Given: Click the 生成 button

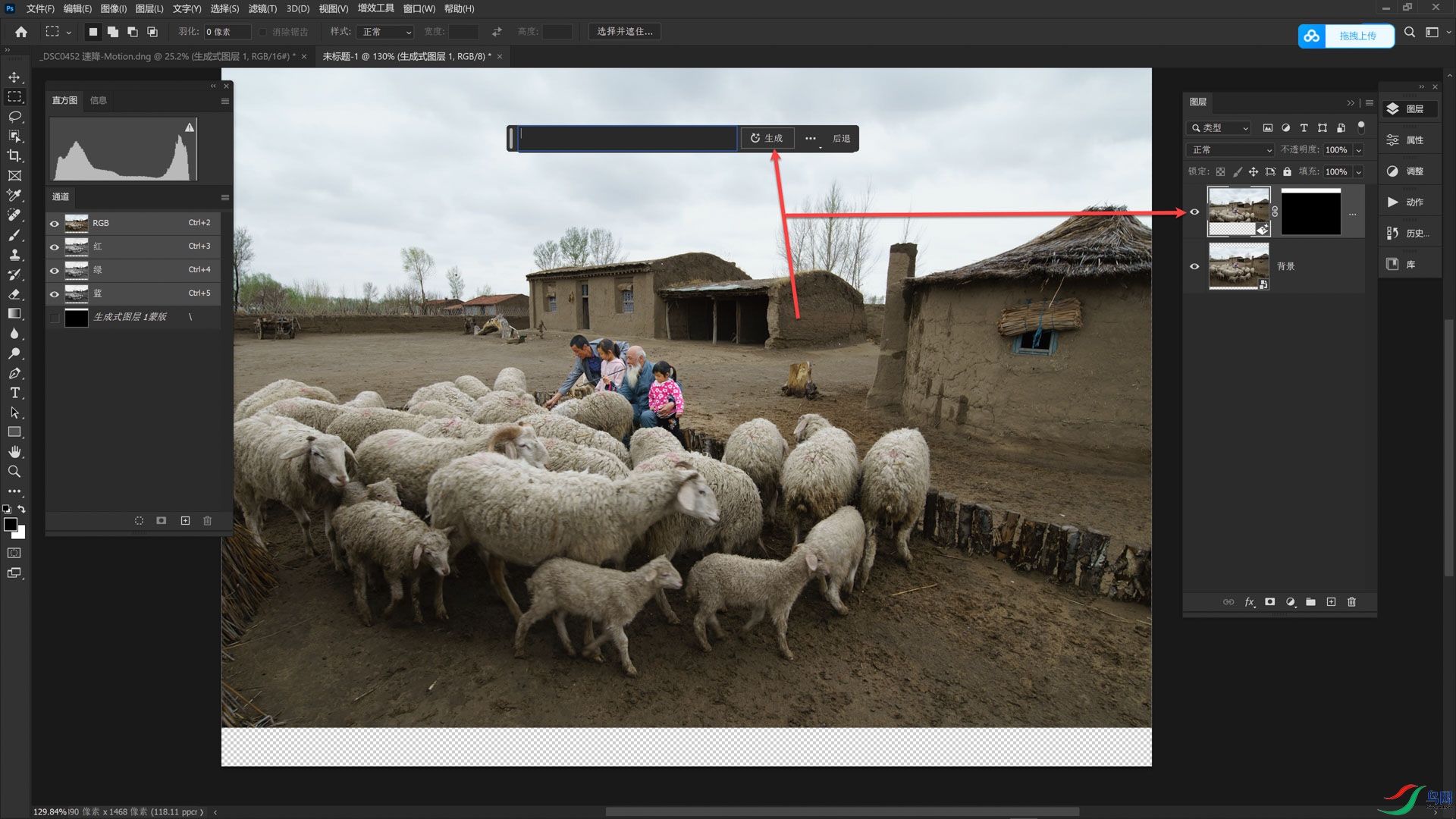Looking at the screenshot, I should tap(767, 138).
